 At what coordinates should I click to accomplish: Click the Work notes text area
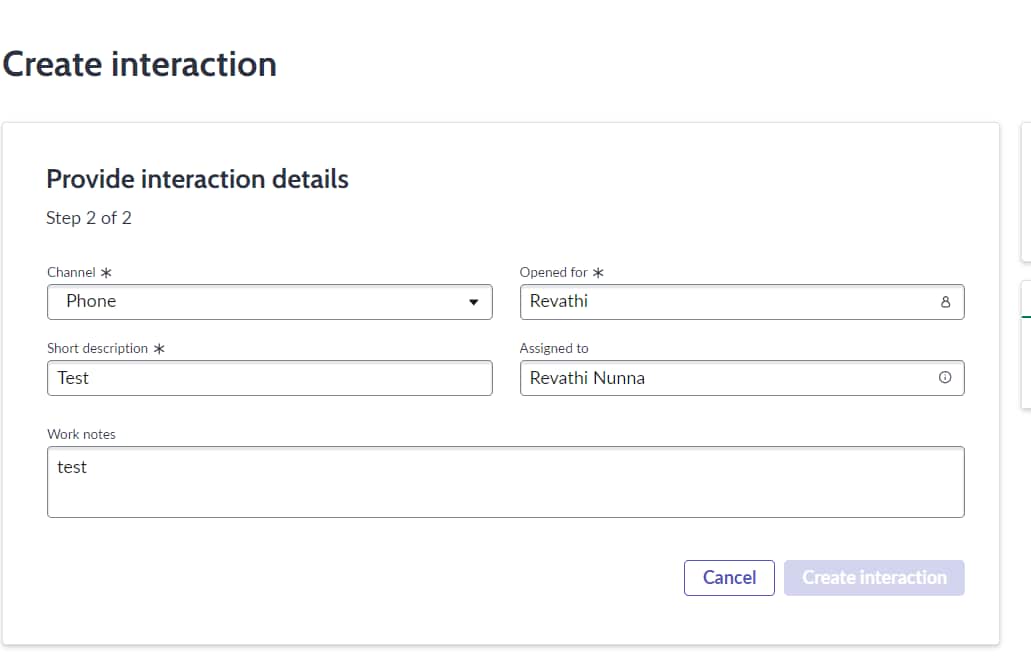point(505,481)
